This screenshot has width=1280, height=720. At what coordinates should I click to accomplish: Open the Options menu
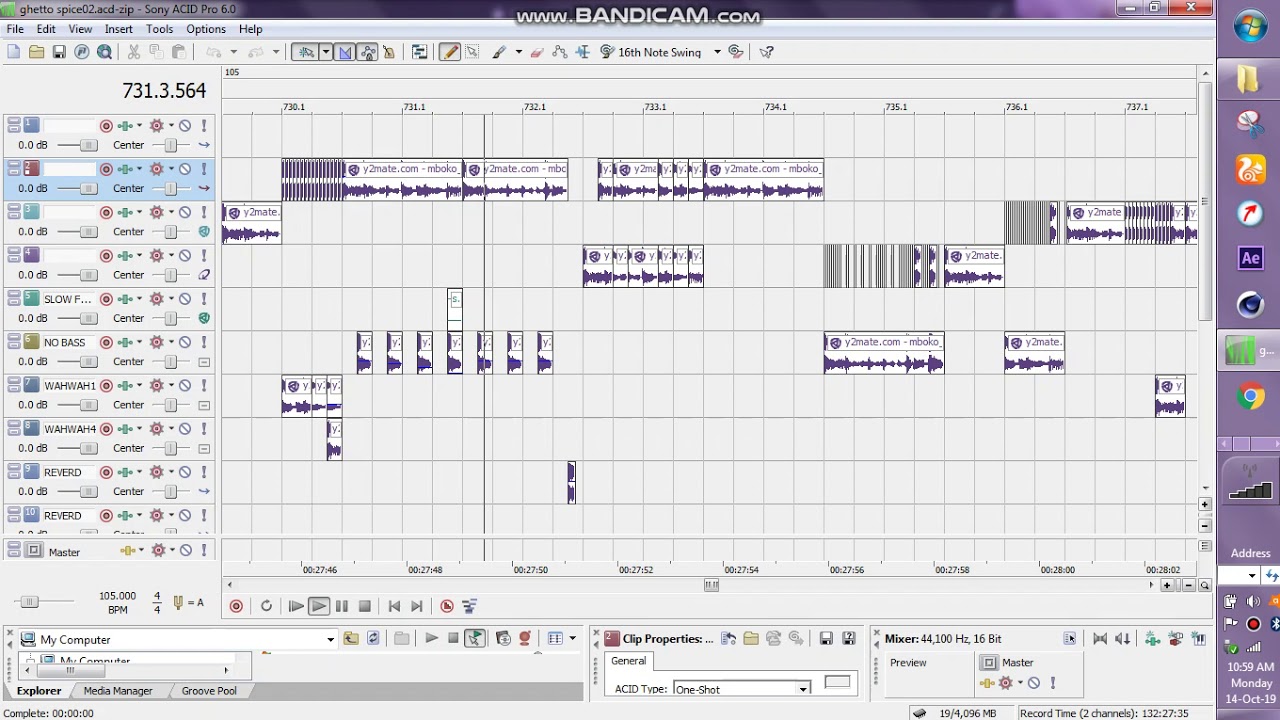pos(205,29)
